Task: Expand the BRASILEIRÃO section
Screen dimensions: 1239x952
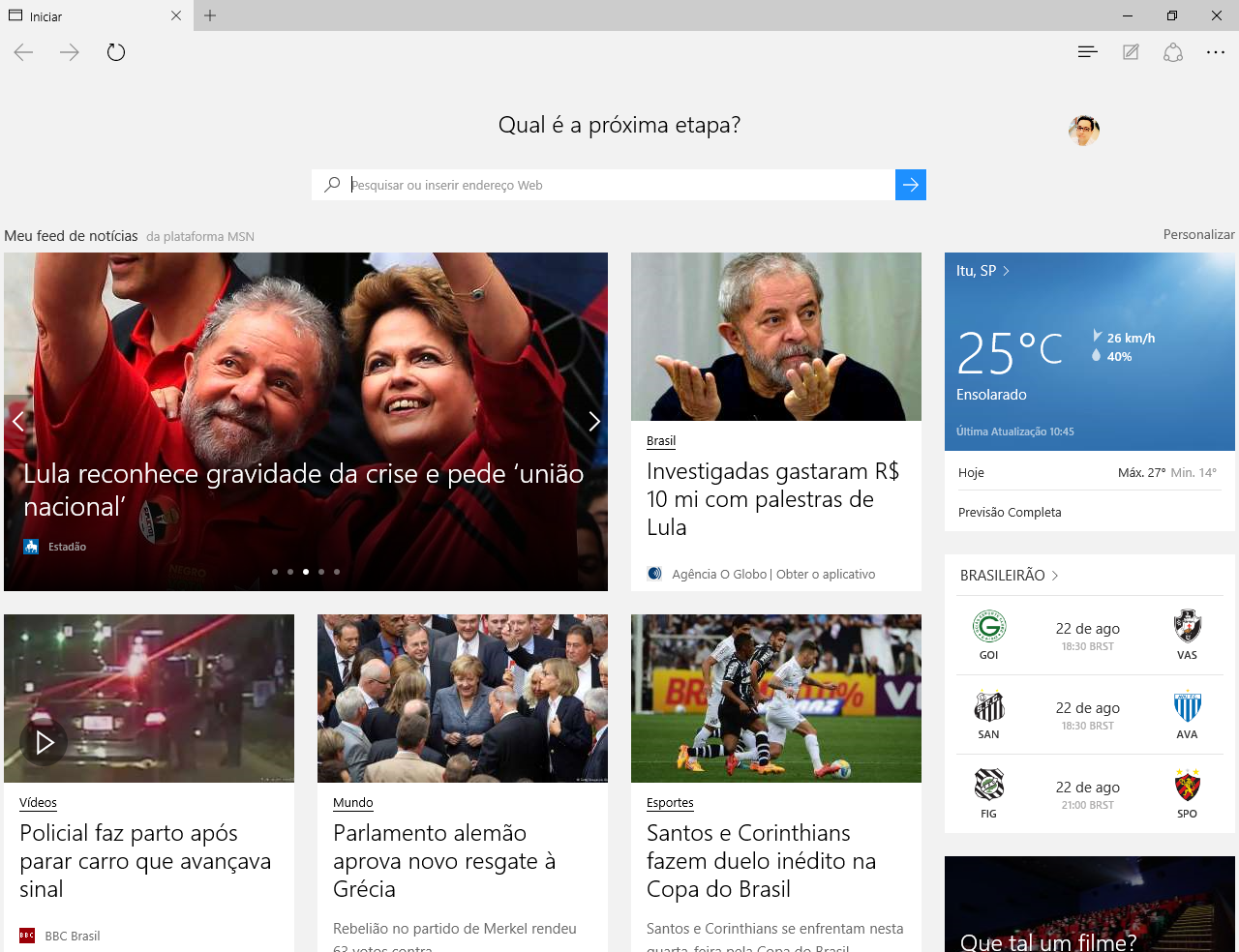Action: pos(1009,576)
